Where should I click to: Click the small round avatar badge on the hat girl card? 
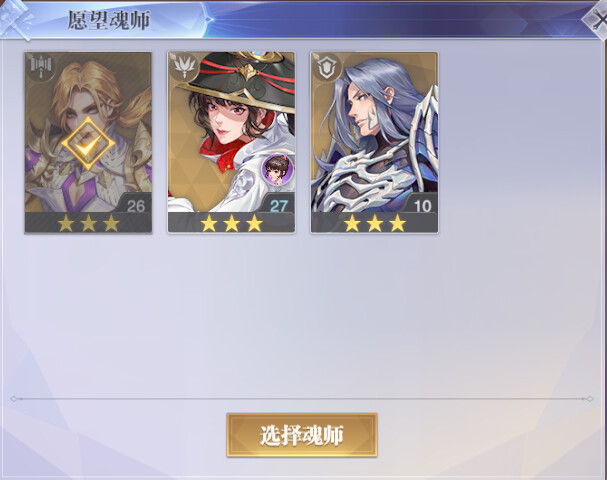277,168
